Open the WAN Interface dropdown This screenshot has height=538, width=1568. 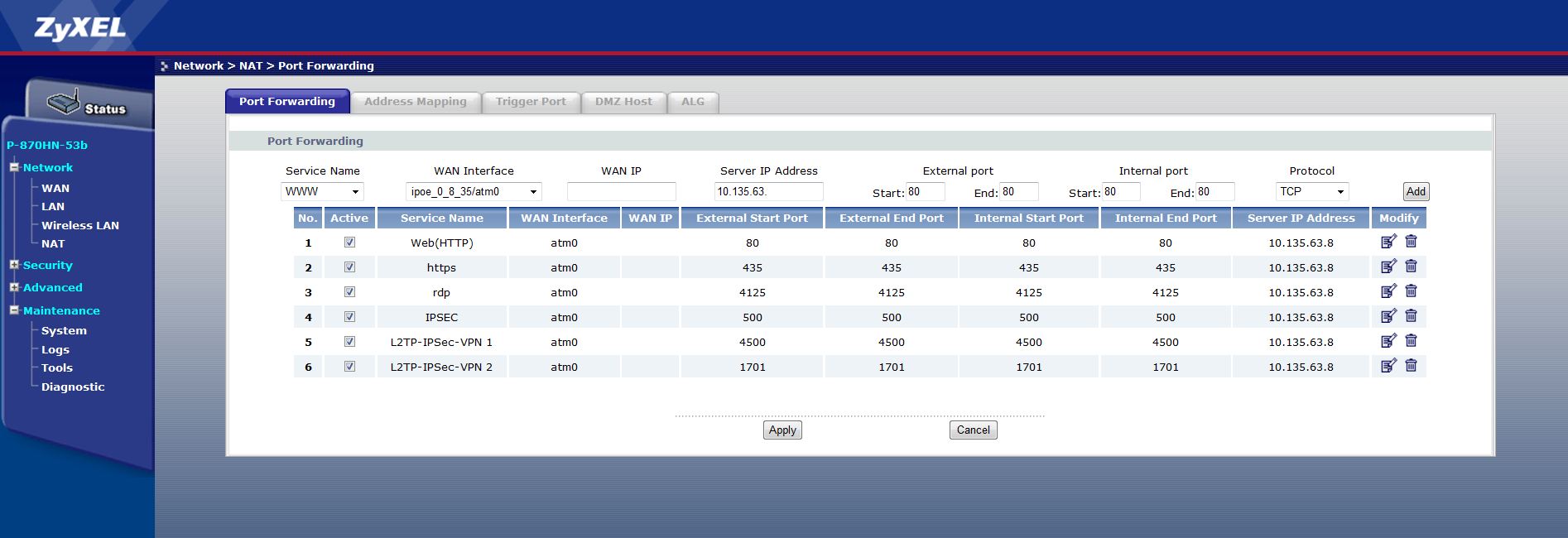click(474, 191)
